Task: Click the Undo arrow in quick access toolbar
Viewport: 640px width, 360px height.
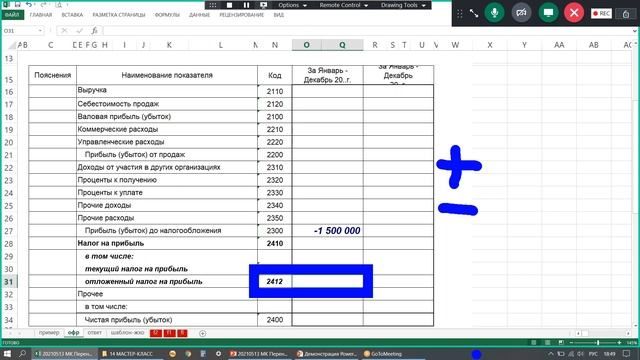Action: 29,4
